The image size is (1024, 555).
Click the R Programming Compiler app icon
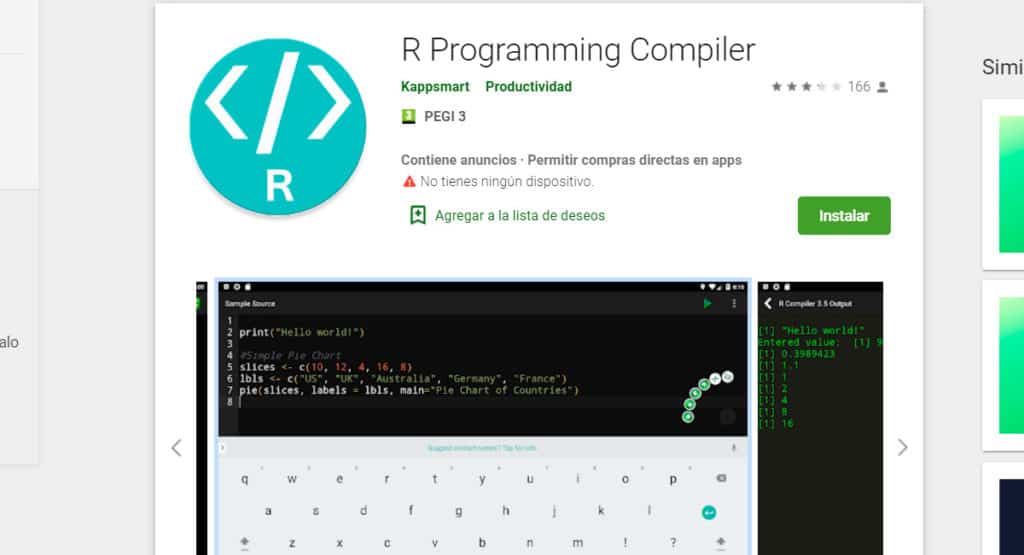pyautogui.click(x=278, y=127)
